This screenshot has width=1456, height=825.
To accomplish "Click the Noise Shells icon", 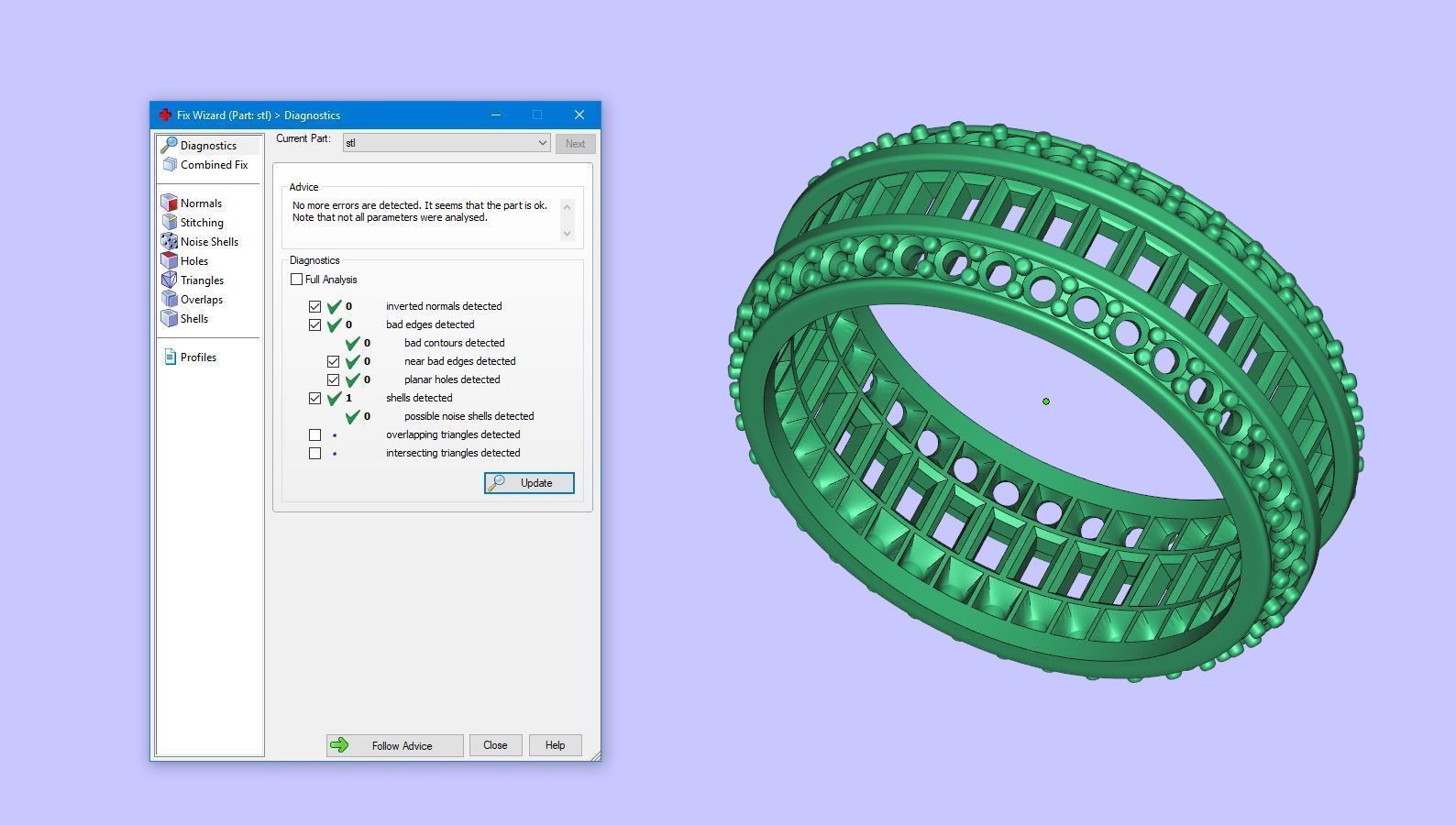I will tap(169, 241).
